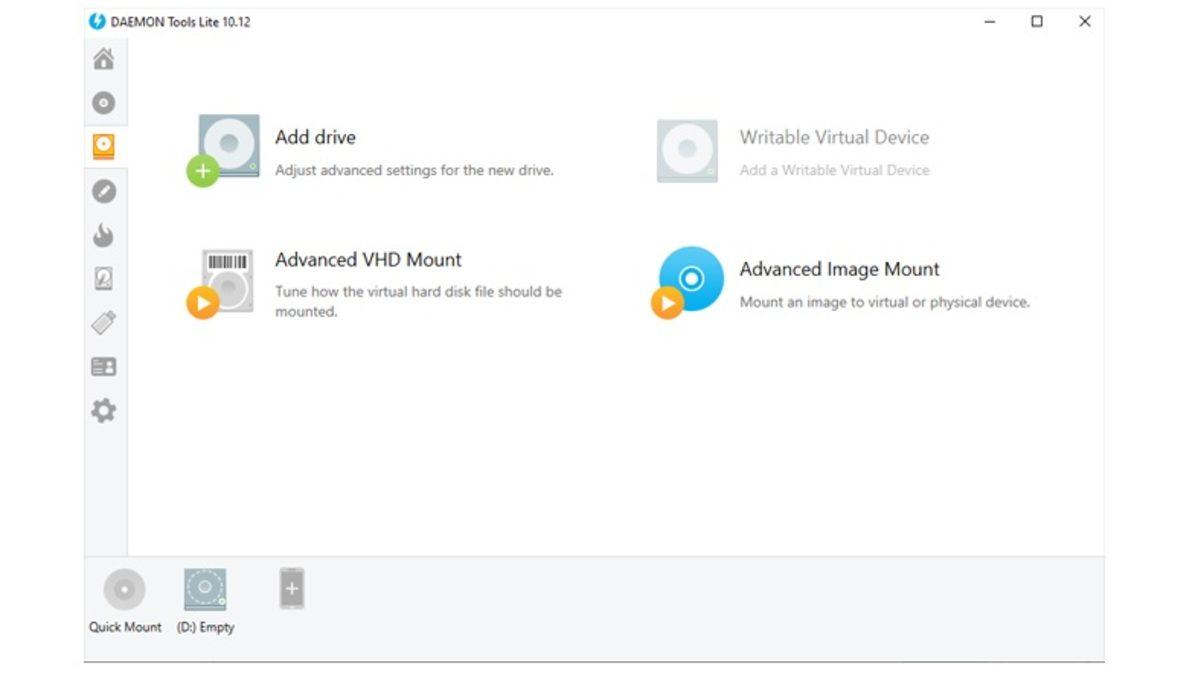Open the hard drive (VHD) sidebar icon
1200x675 pixels.
click(104, 278)
